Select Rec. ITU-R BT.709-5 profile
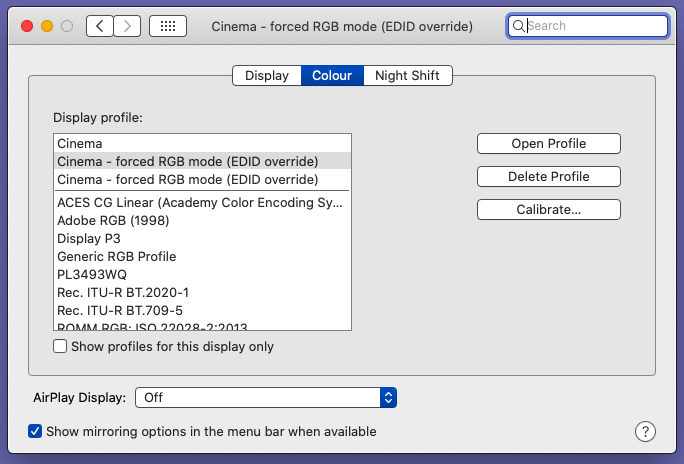This screenshot has height=464, width=684. 202,310
